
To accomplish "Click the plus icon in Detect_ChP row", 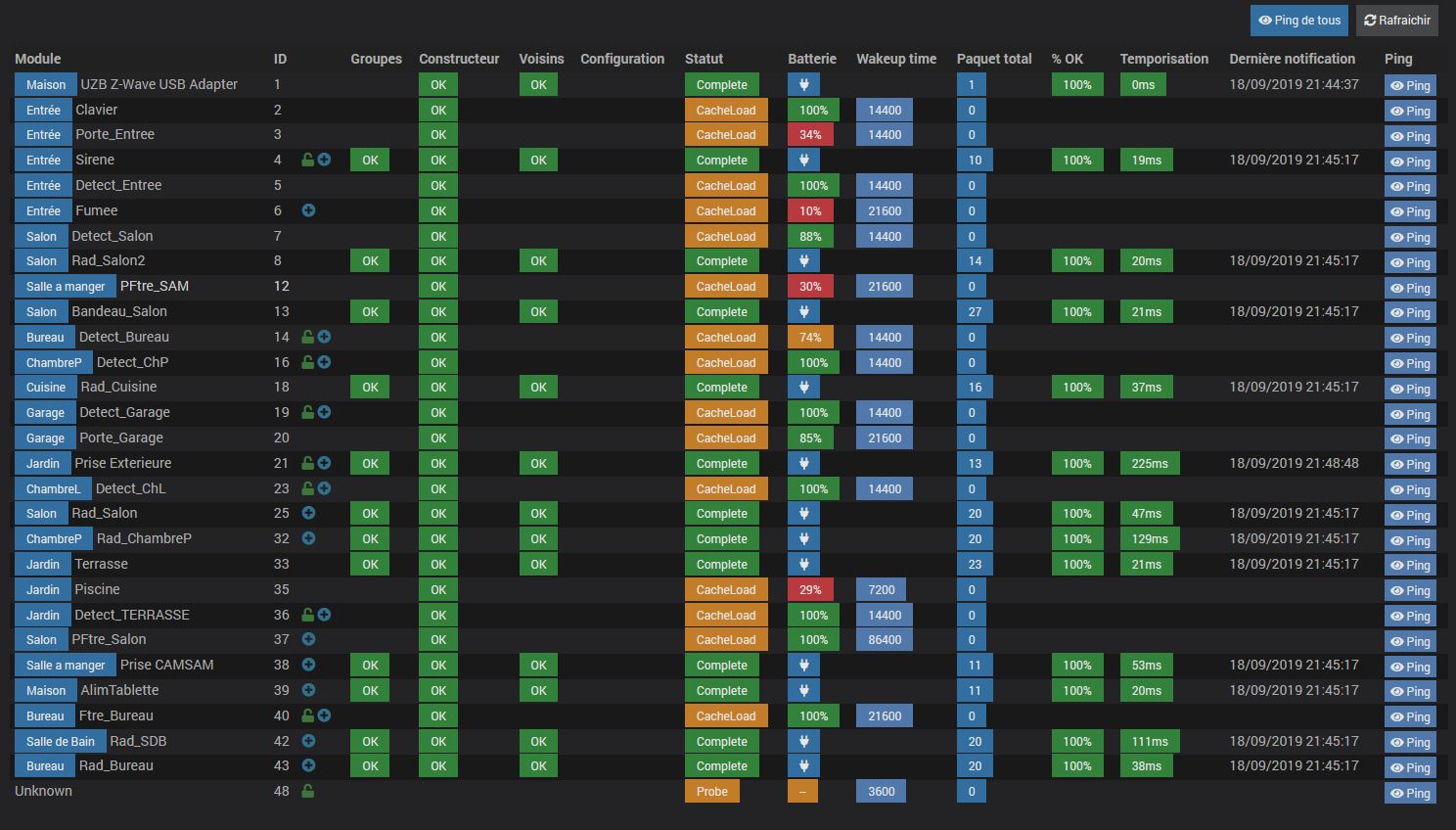I will click(x=324, y=362).
